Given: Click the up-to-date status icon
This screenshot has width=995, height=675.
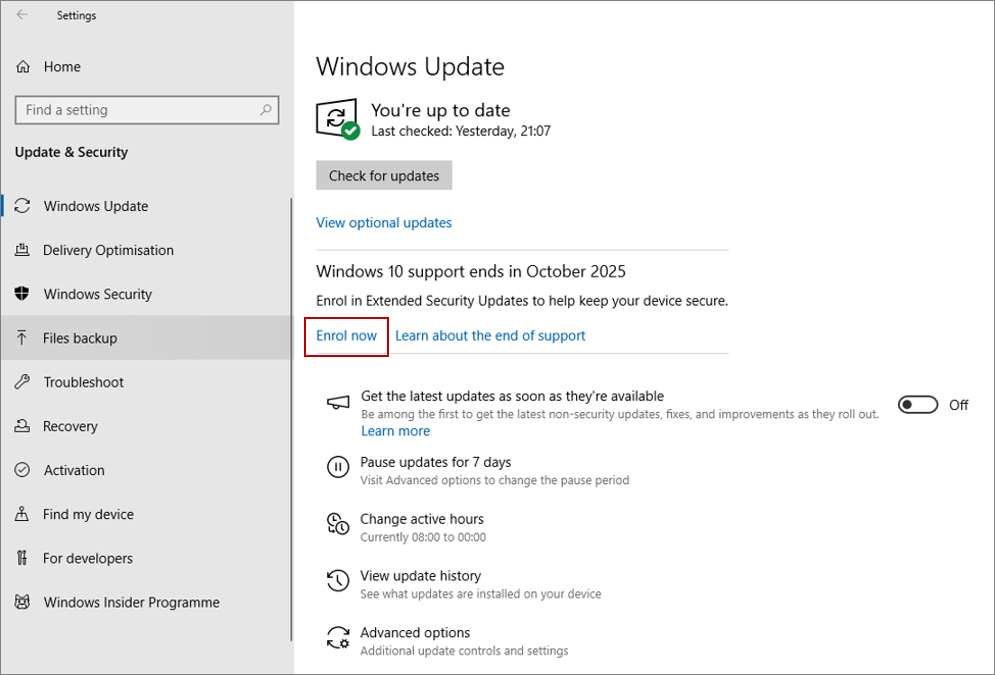Looking at the screenshot, I should (337, 118).
